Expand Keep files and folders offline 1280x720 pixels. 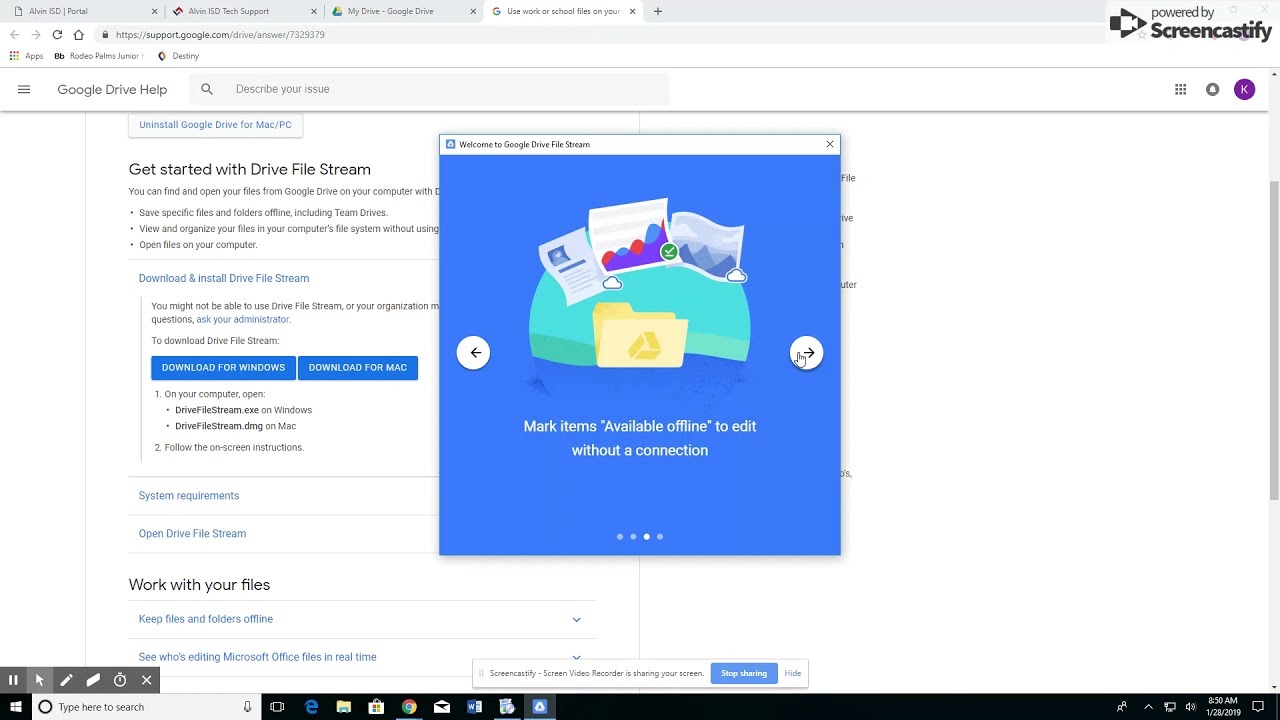coord(206,619)
